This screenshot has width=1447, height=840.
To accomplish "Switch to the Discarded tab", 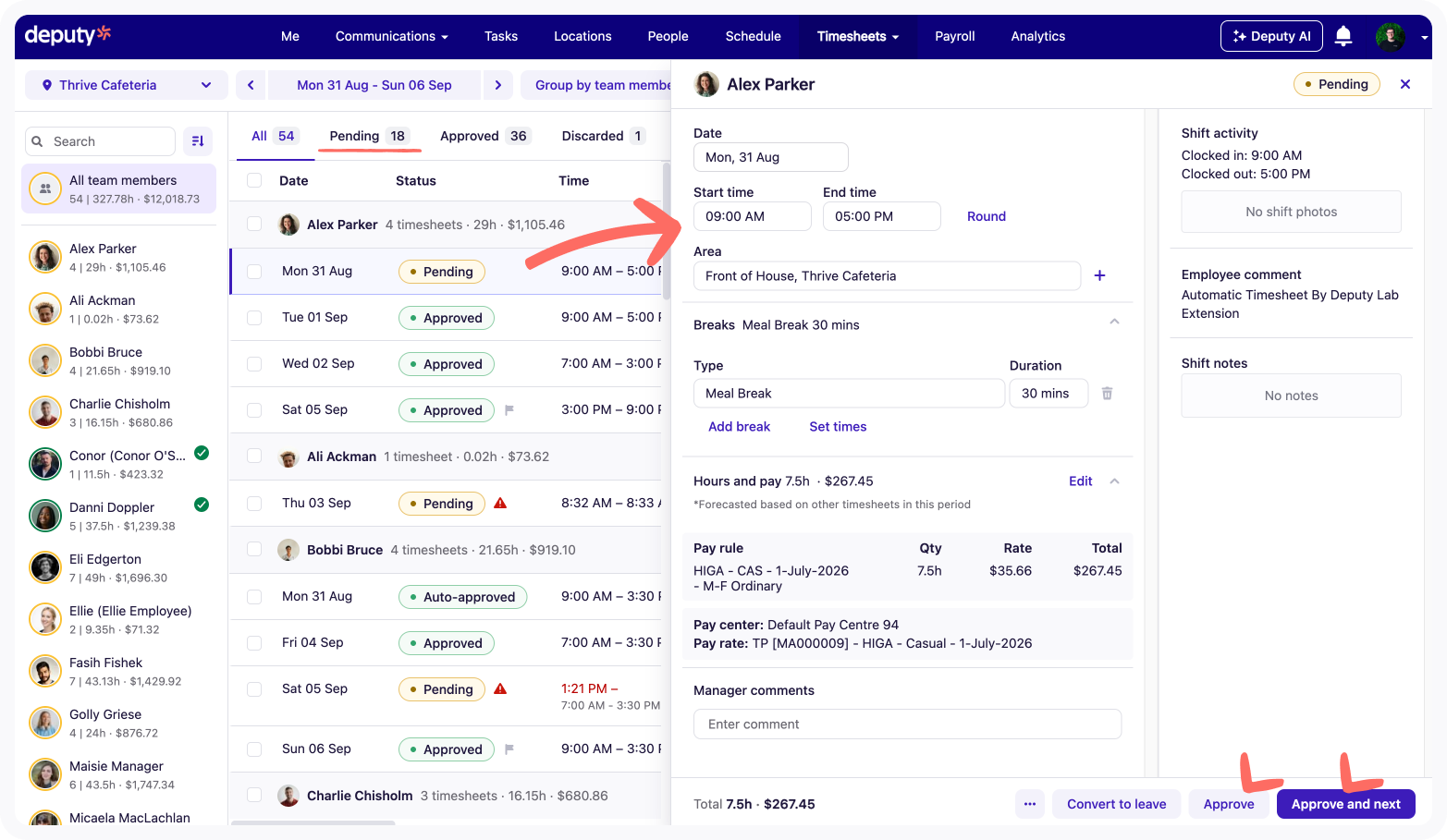I will pyautogui.click(x=603, y=136).
